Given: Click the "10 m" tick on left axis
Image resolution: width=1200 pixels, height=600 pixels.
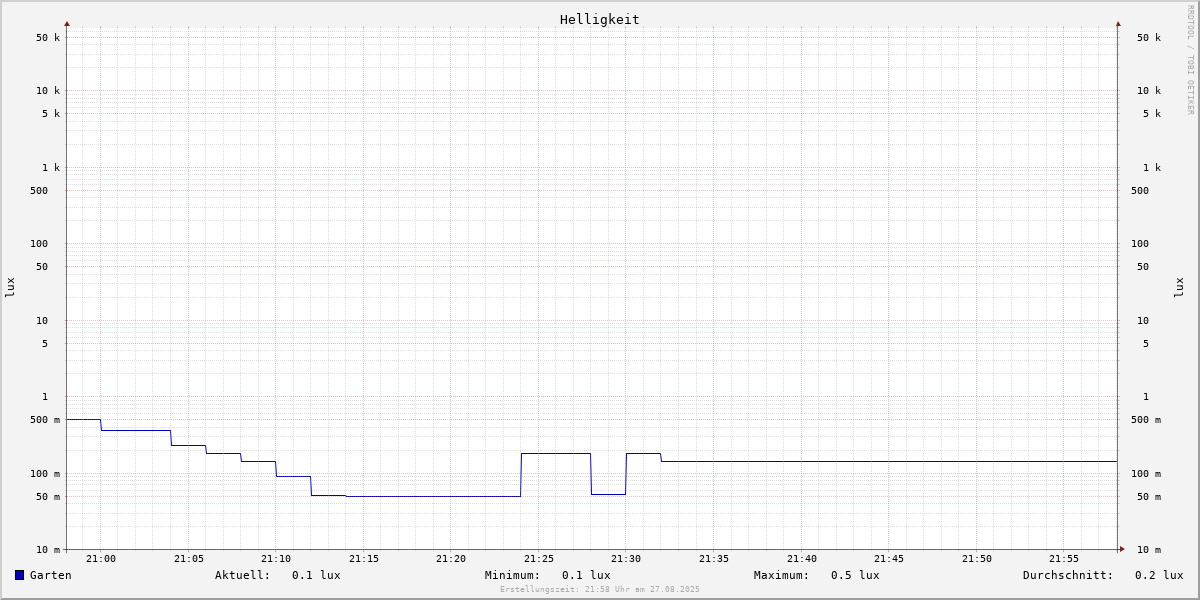Looking at the screenshot, I should [48, 550].
